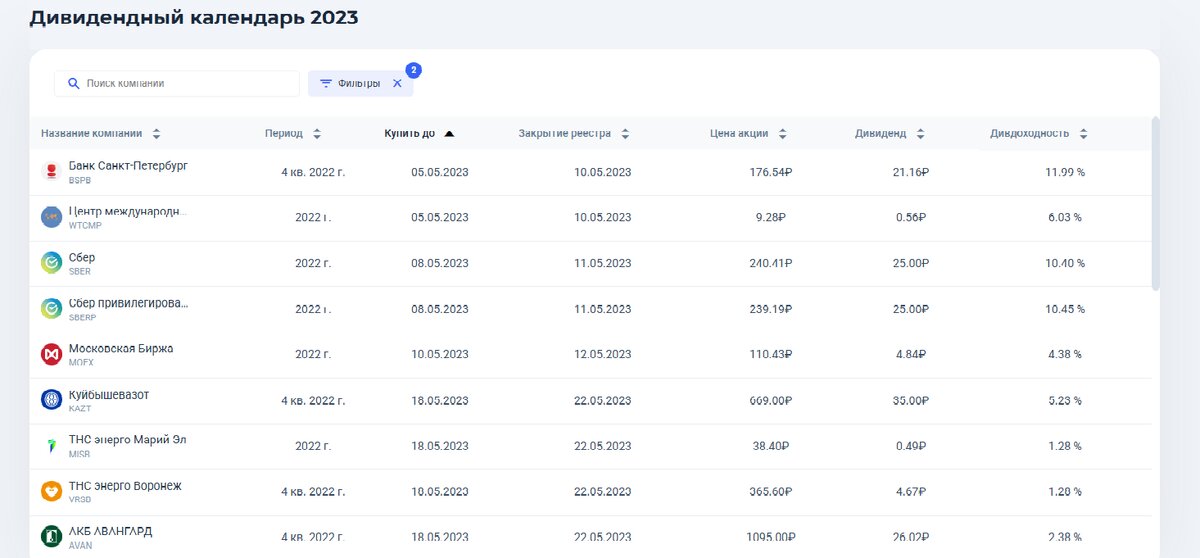Open АКБ АВАНГАРД company link
Viewport: 1200px width, 558px height.
111,531
